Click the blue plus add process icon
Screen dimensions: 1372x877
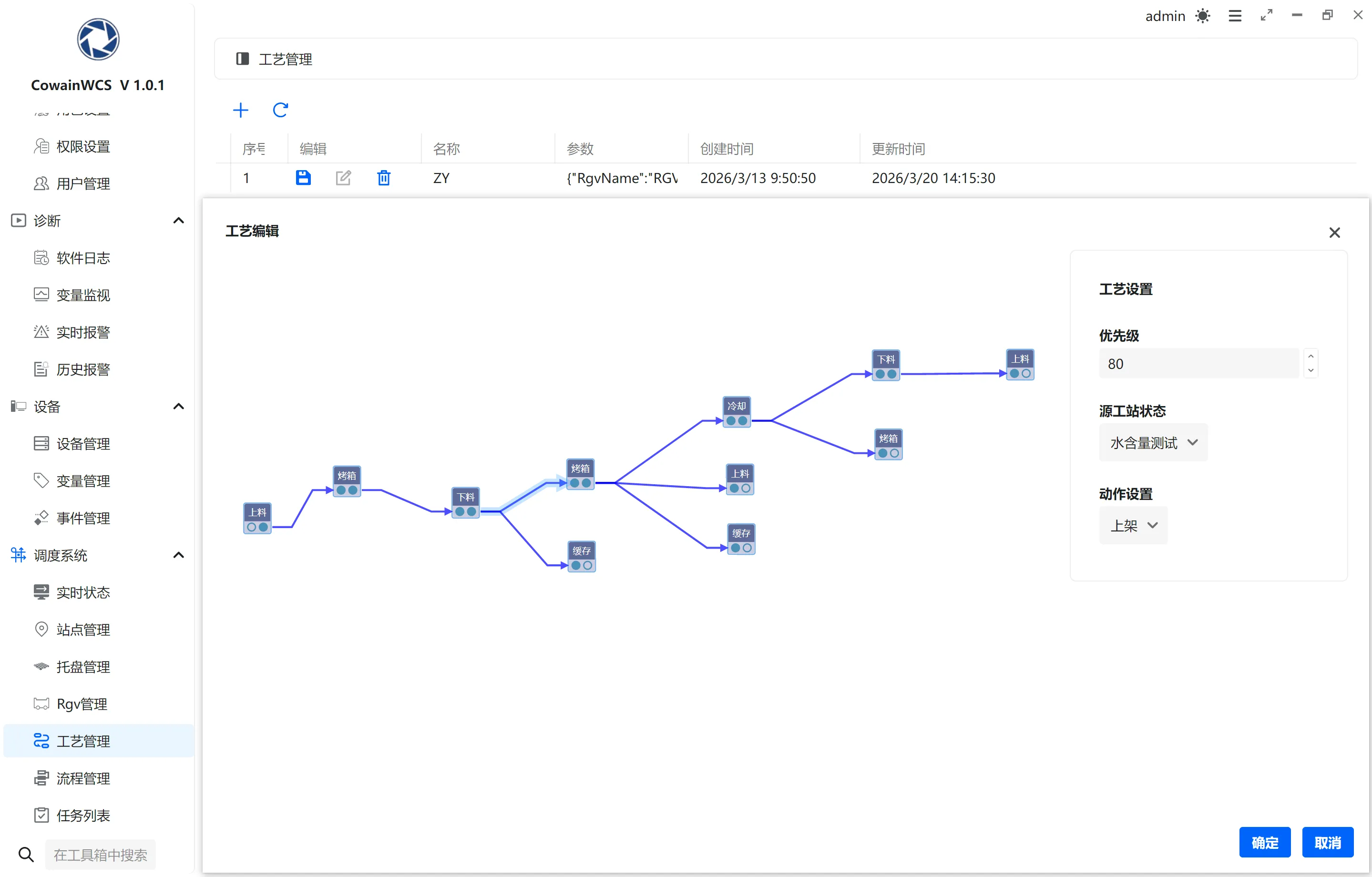240,110
